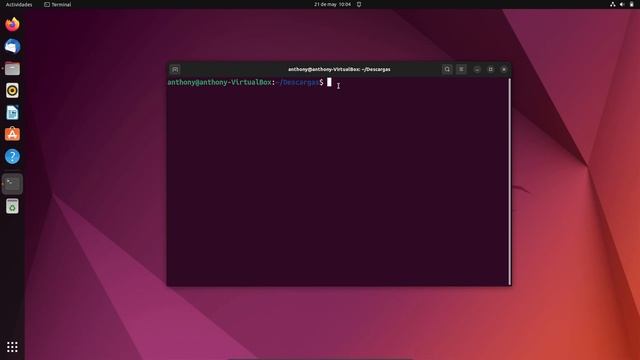Open the terminal hamburger menu
The image size is (640, 360).
coord(461,69)
